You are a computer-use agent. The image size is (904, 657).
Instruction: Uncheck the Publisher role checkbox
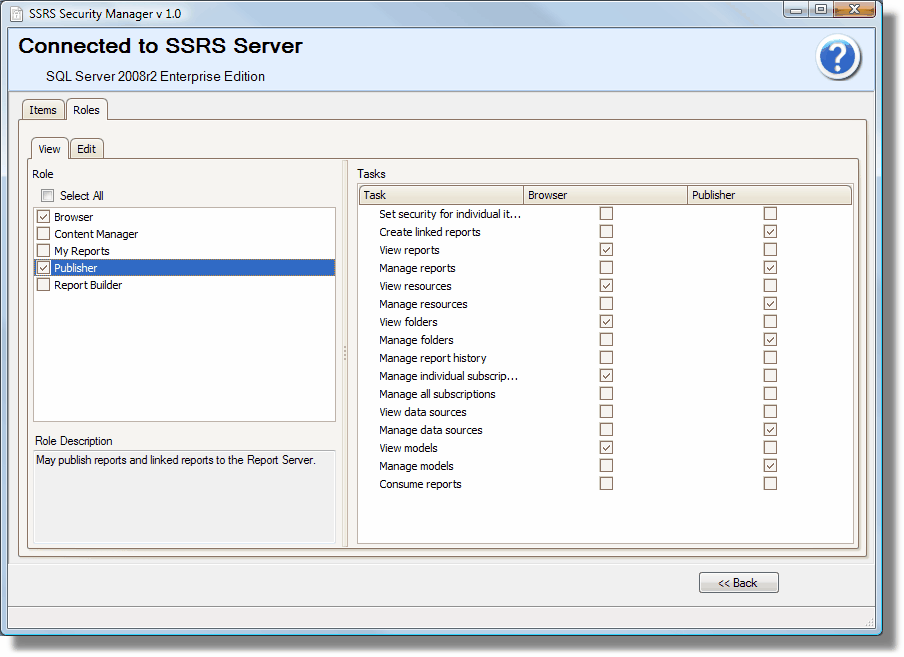tap(43, 267)
